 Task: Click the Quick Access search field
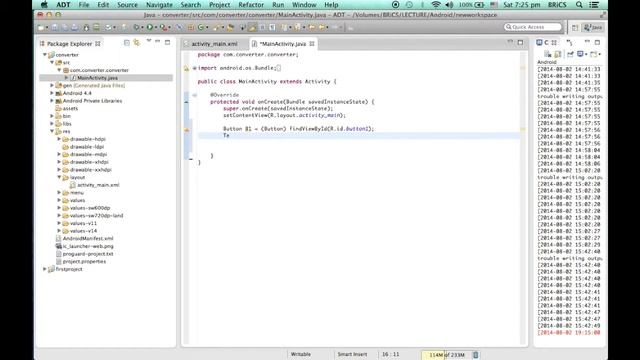pyautogui.click(x=533, y=27)
